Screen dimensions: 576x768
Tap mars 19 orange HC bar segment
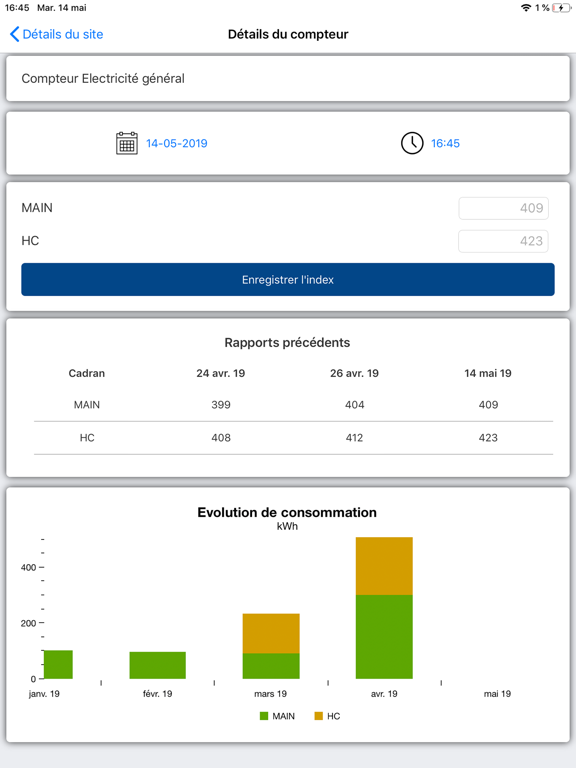(271, 633)
